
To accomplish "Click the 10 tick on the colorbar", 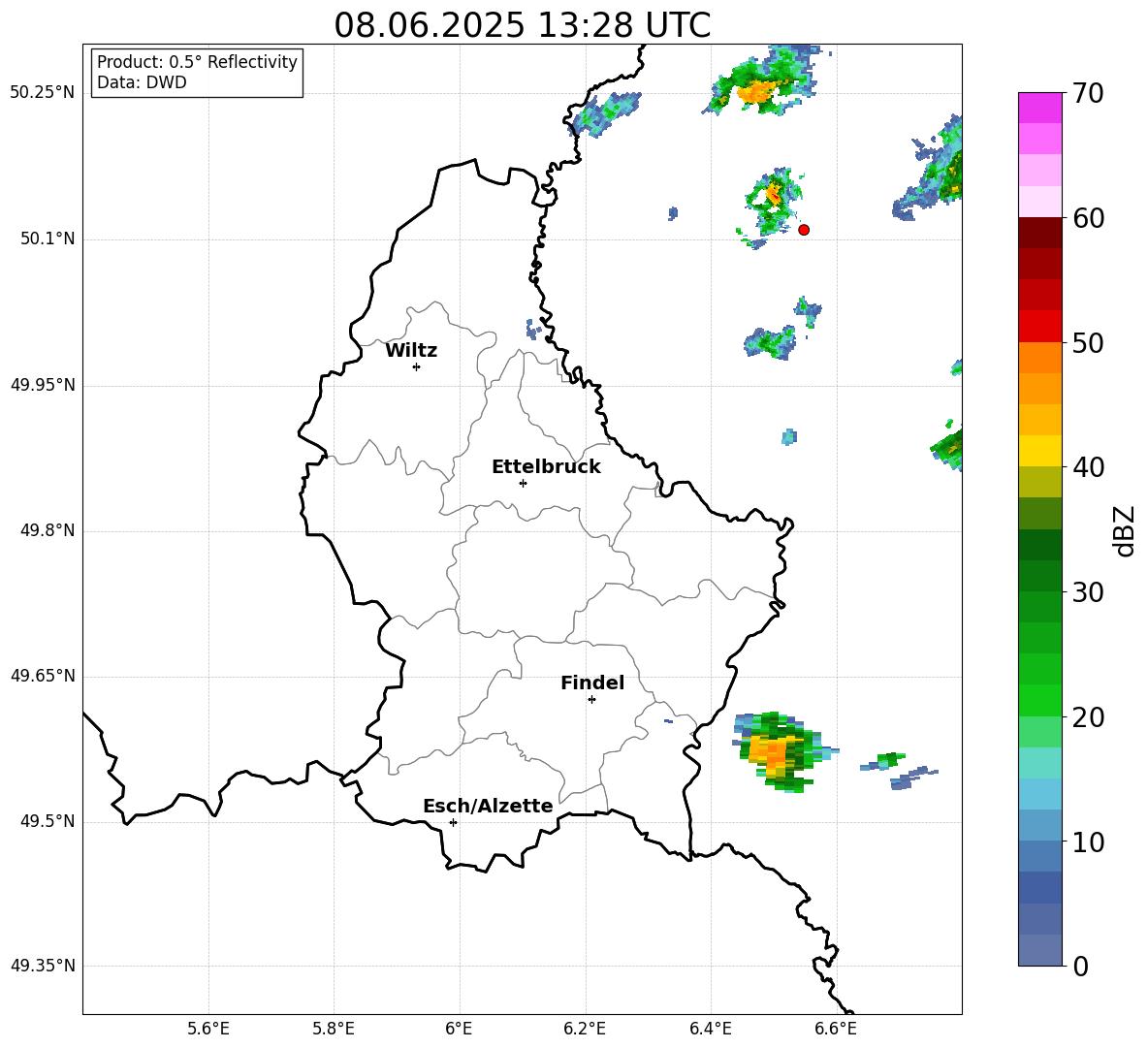I will point(1088,842).
